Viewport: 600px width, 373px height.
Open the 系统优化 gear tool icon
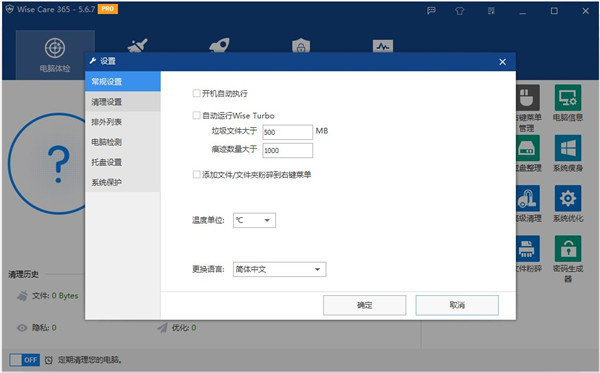click(x=568, y=198)
